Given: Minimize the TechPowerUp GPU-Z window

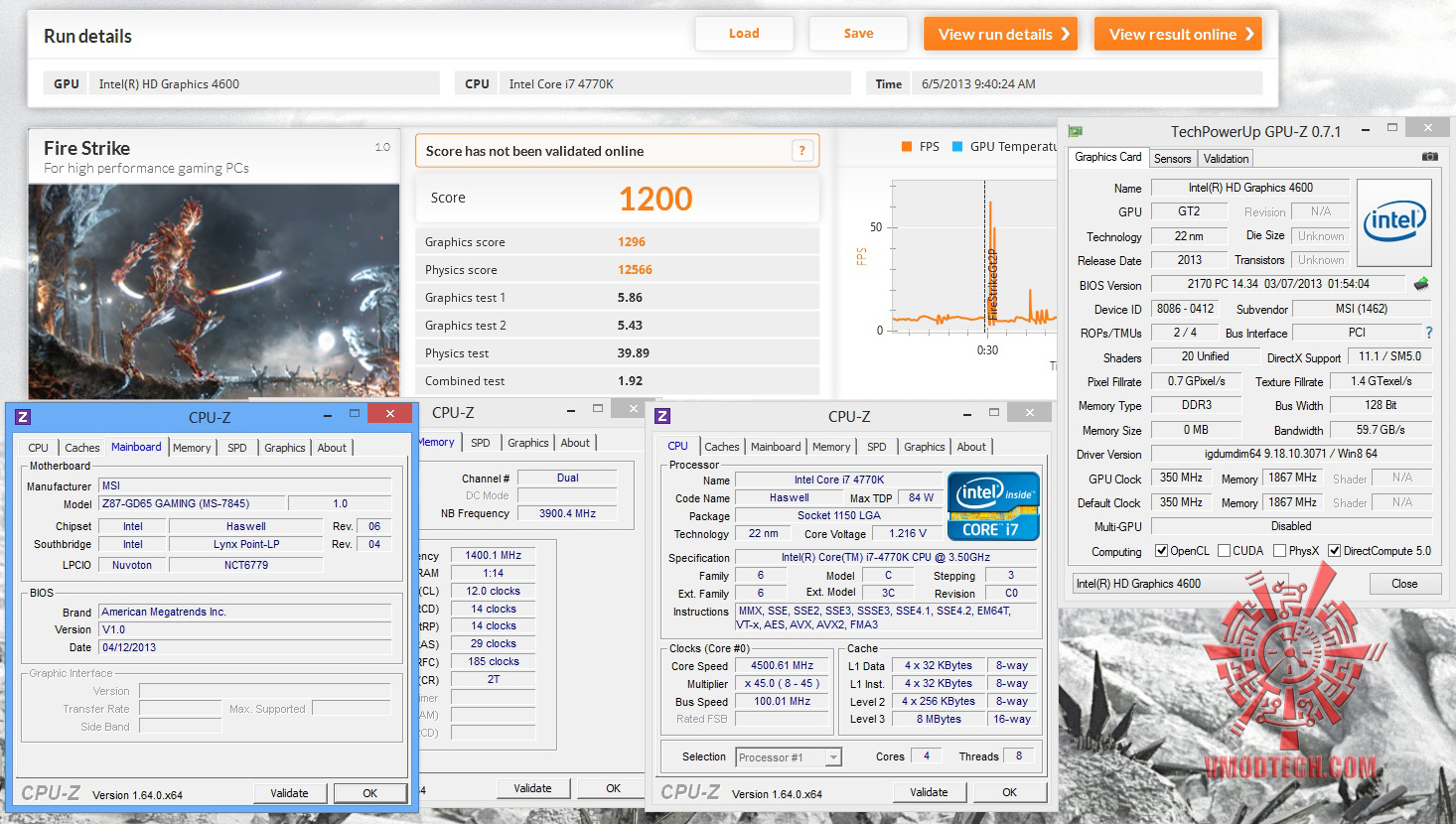Looking at the screenshot, I should click(x=1365, y=129).
